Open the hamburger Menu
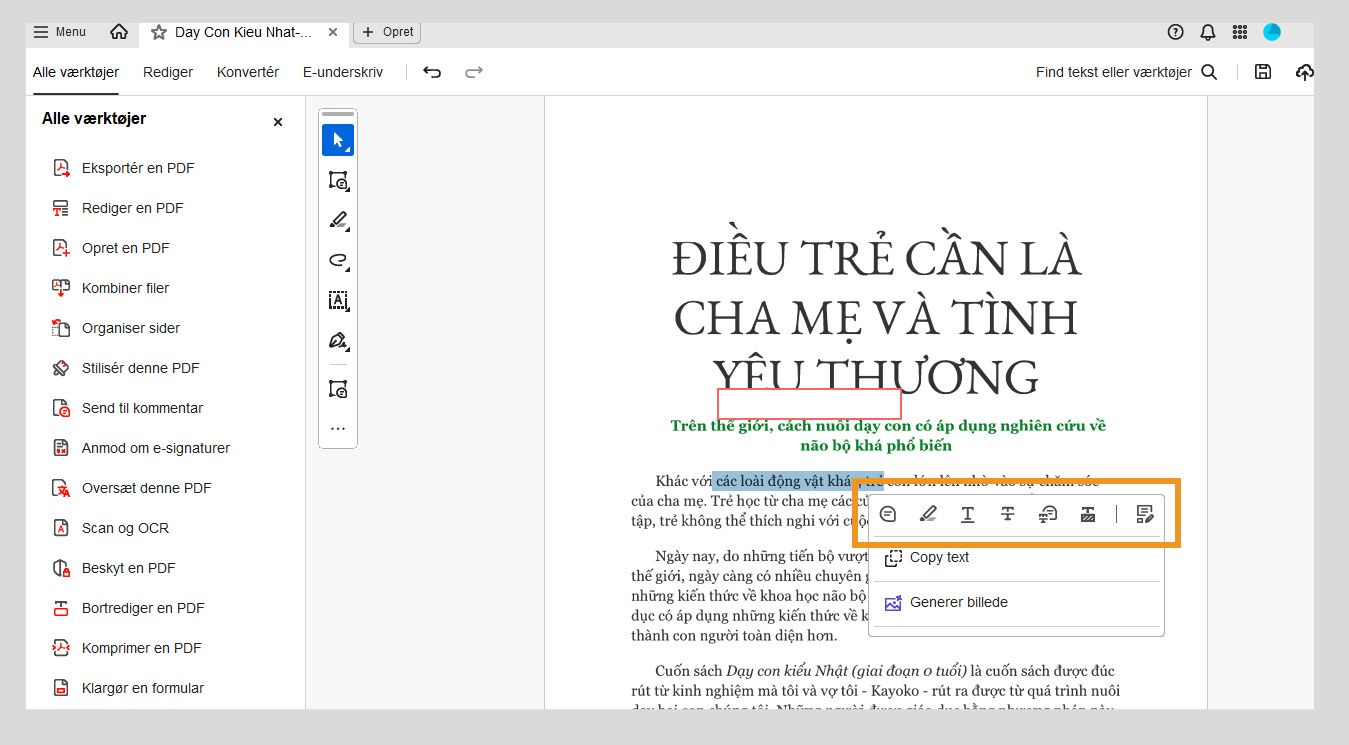The width and height of the screenshot is (1349, 745). [x=59, y=32]
